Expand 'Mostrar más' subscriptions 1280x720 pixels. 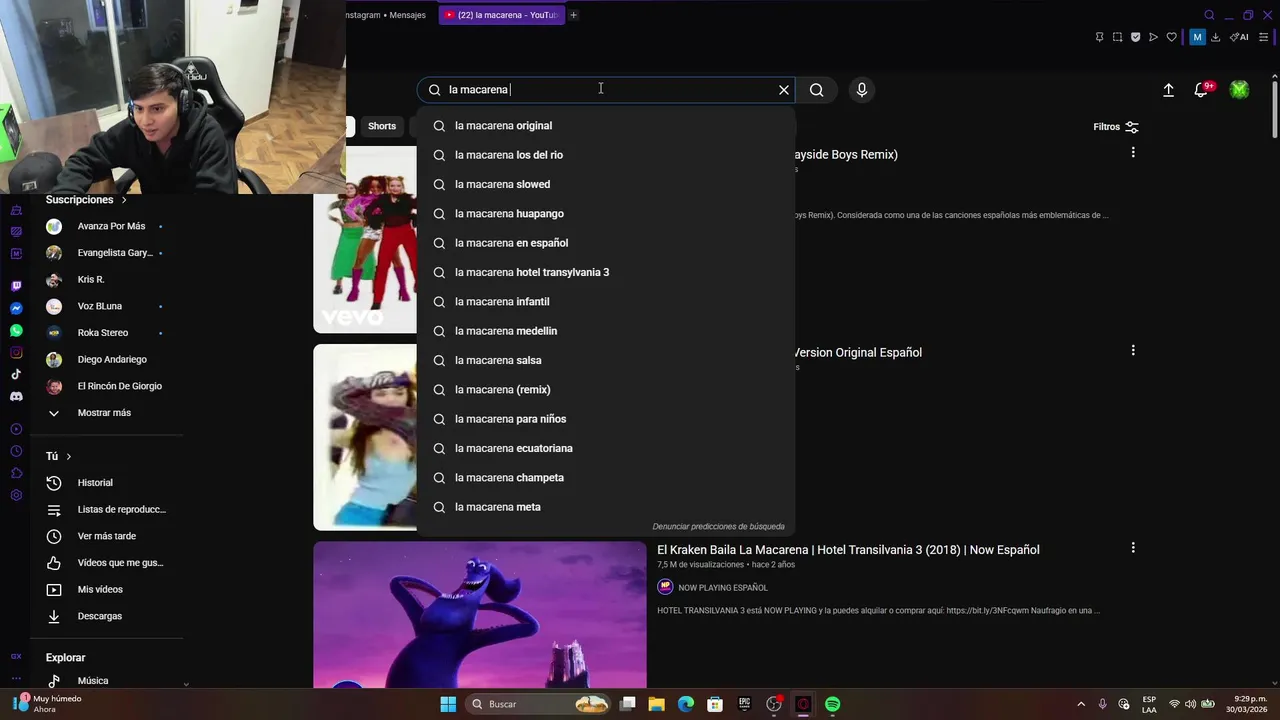pyautogui.click(x=104, y=413)
